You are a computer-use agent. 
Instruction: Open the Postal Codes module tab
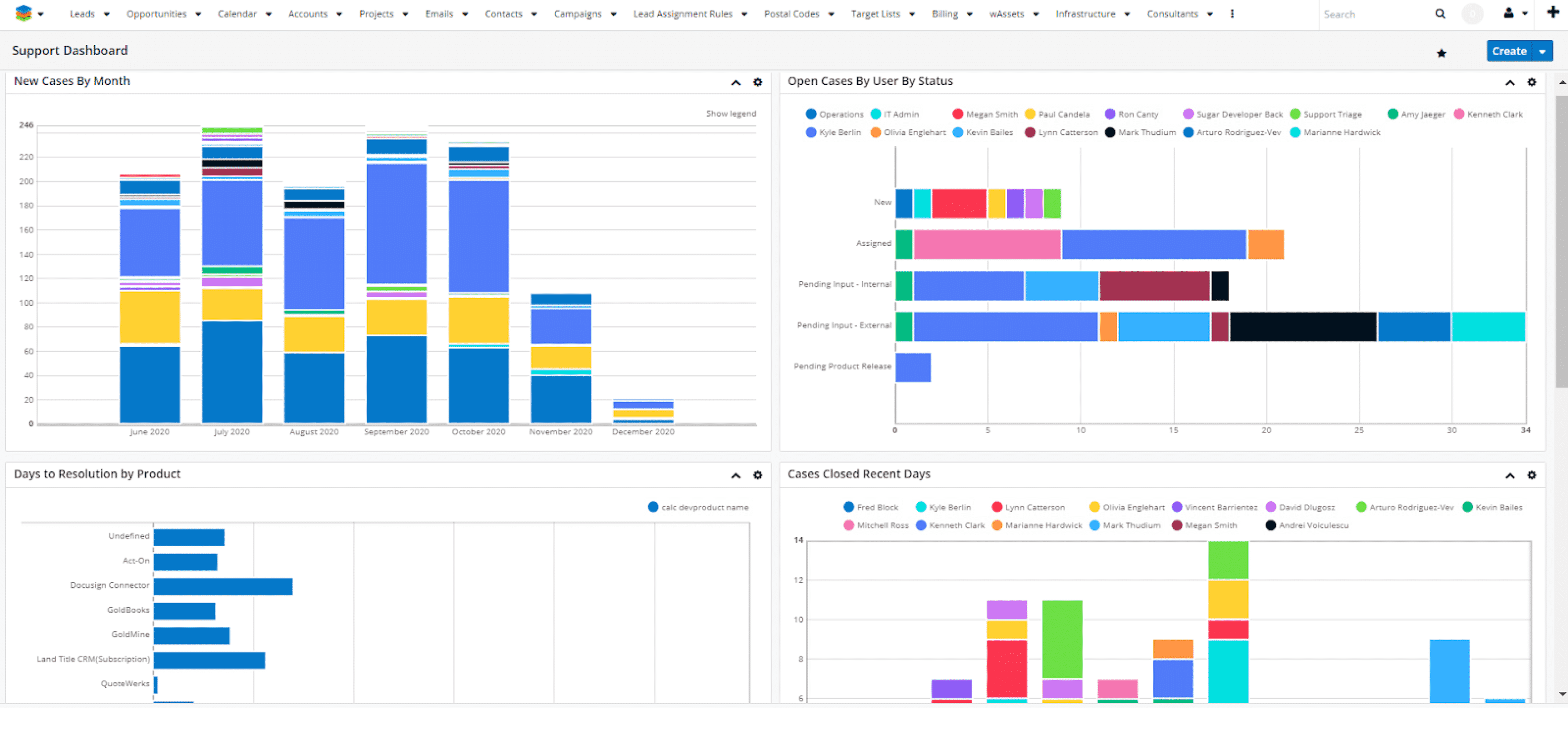click(x=791, y=14)
